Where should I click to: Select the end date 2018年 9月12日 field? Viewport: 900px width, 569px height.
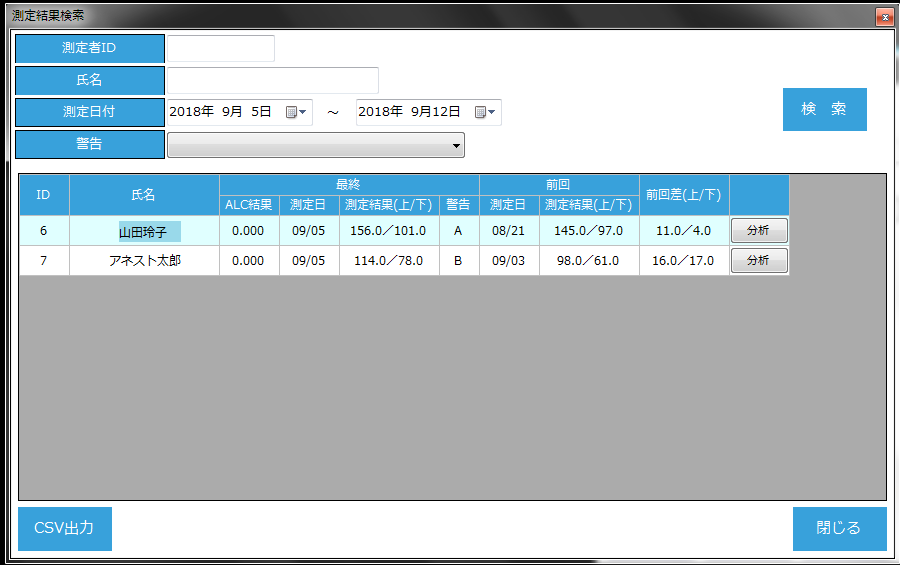pos(412,113)
